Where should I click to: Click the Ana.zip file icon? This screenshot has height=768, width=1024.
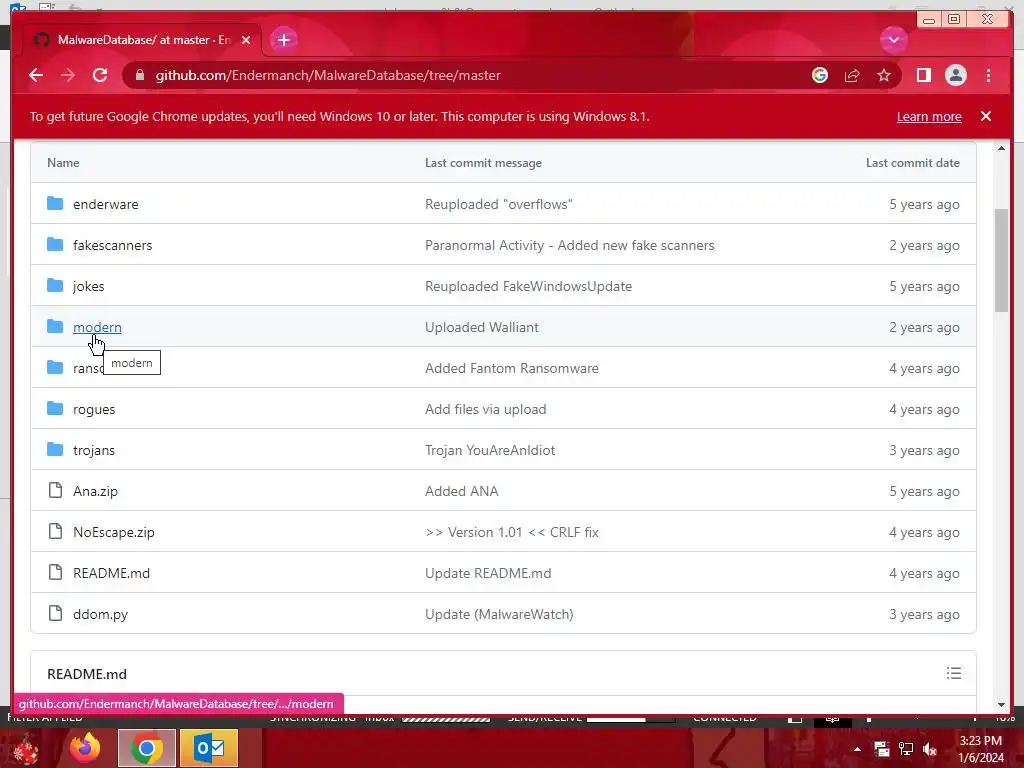pyautogui.click(x=56, y=490)
